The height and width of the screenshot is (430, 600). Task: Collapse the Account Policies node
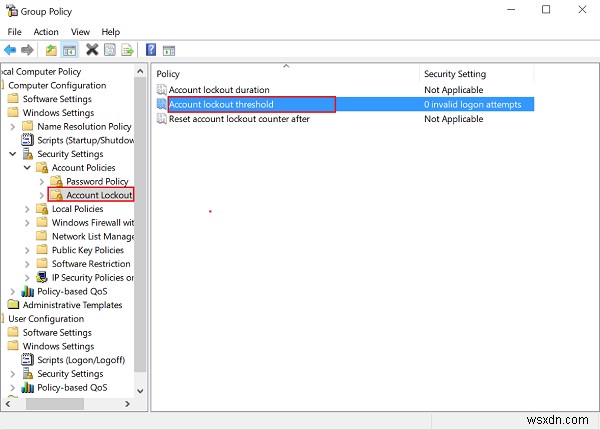click(27, 168)
